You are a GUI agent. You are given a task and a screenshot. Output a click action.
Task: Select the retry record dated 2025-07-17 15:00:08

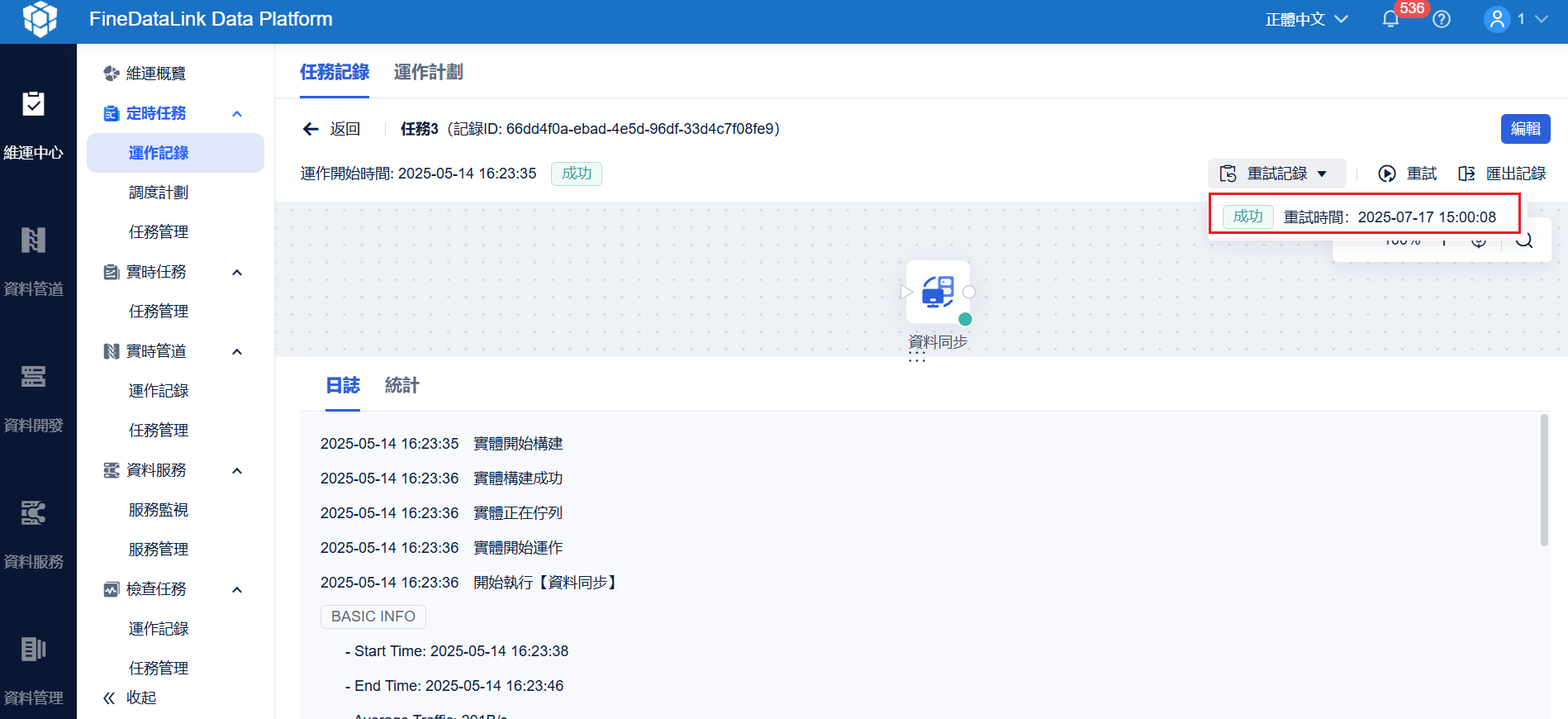click(1364, 217)
